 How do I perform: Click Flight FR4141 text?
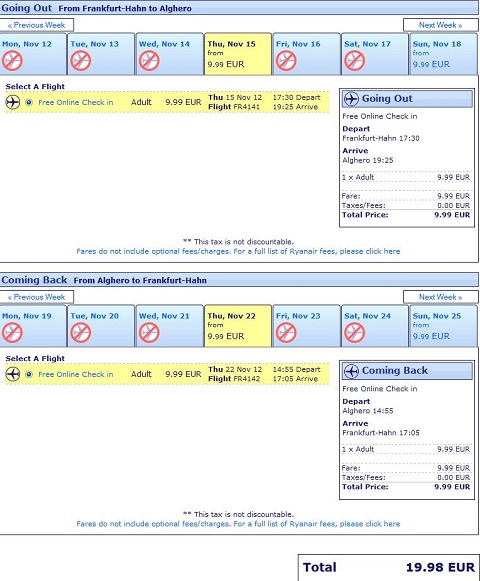click(x=234, y=107)
